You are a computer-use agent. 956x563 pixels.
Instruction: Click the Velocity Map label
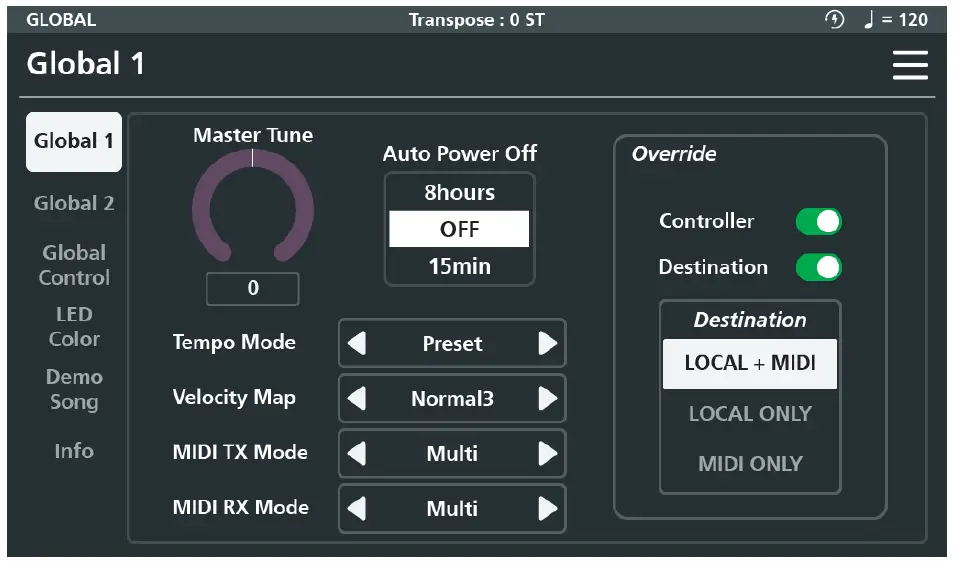234,398
